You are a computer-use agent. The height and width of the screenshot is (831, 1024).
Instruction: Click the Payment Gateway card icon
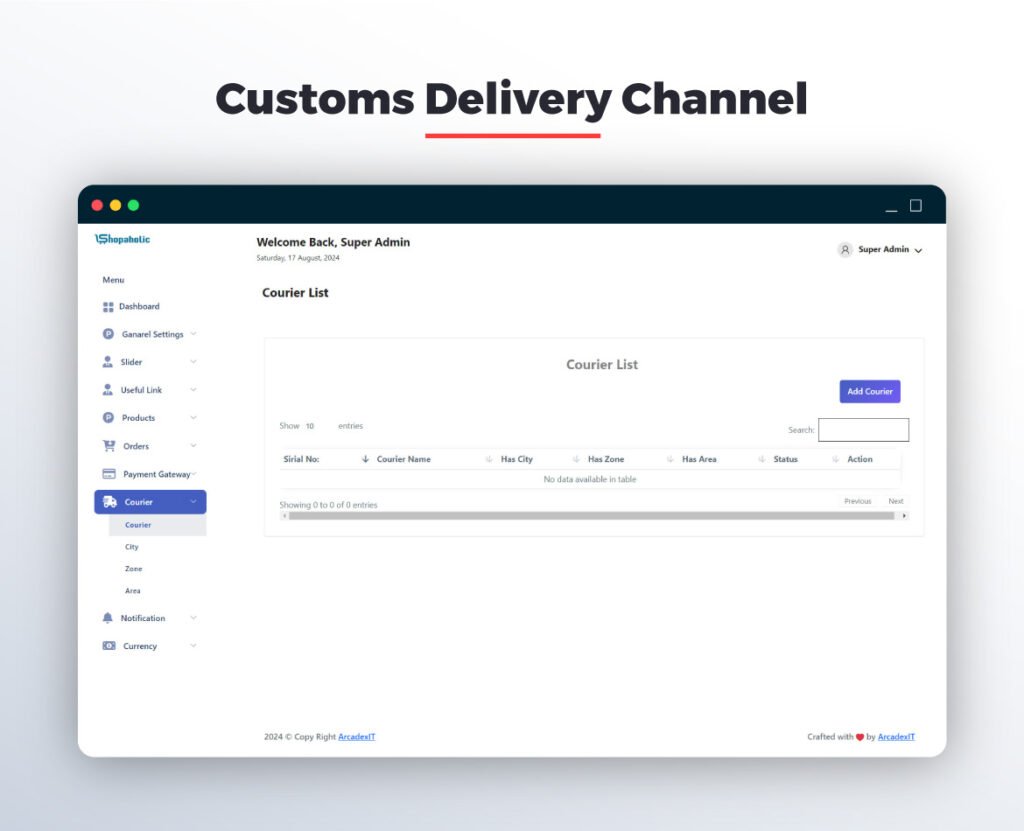109,474
